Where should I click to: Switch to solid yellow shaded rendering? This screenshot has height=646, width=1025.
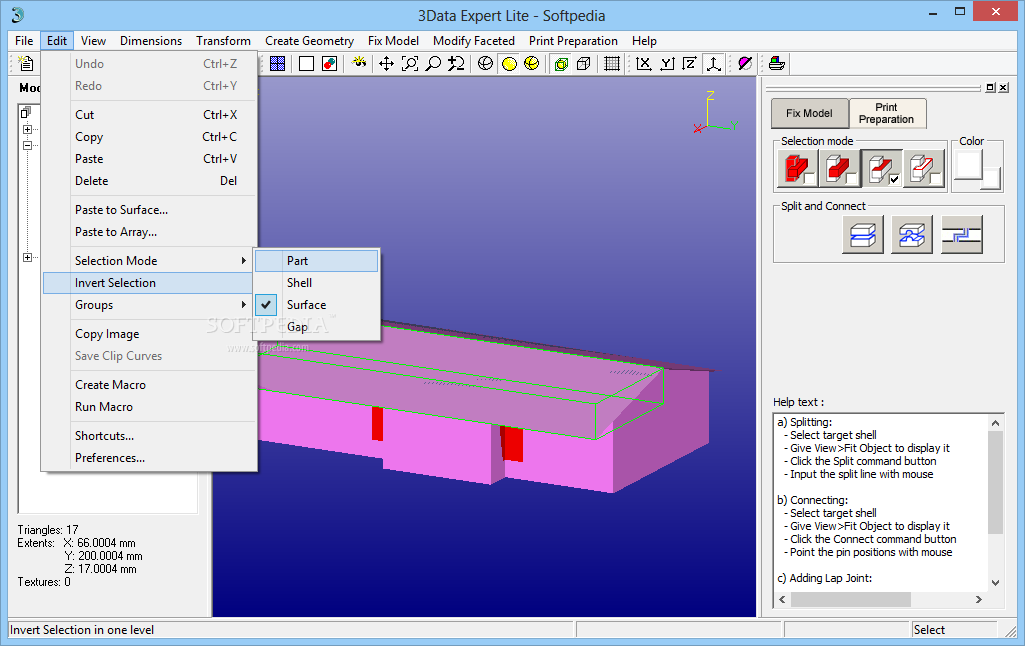click(509, 63)
